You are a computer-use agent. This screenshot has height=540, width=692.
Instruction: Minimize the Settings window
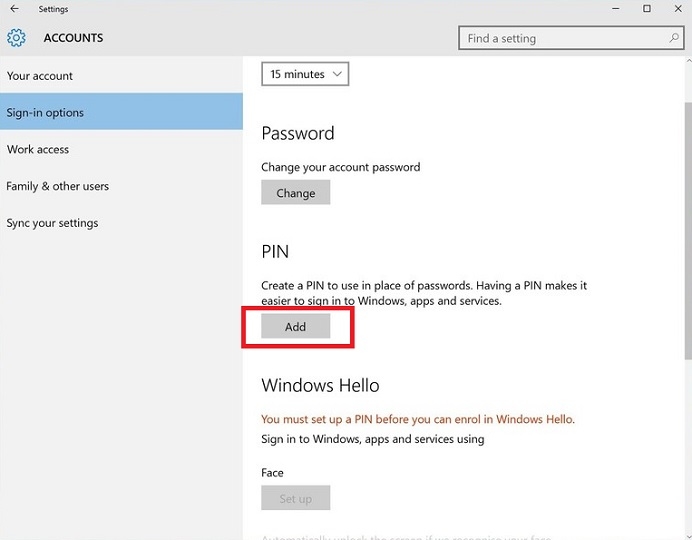coord(616,9)
